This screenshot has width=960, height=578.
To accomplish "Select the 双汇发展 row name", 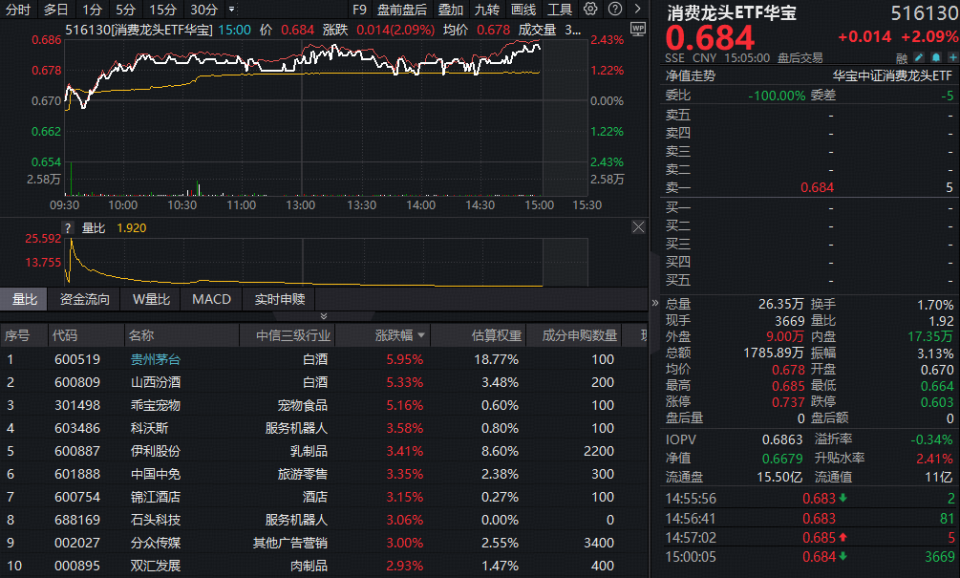I will (156, 566).
